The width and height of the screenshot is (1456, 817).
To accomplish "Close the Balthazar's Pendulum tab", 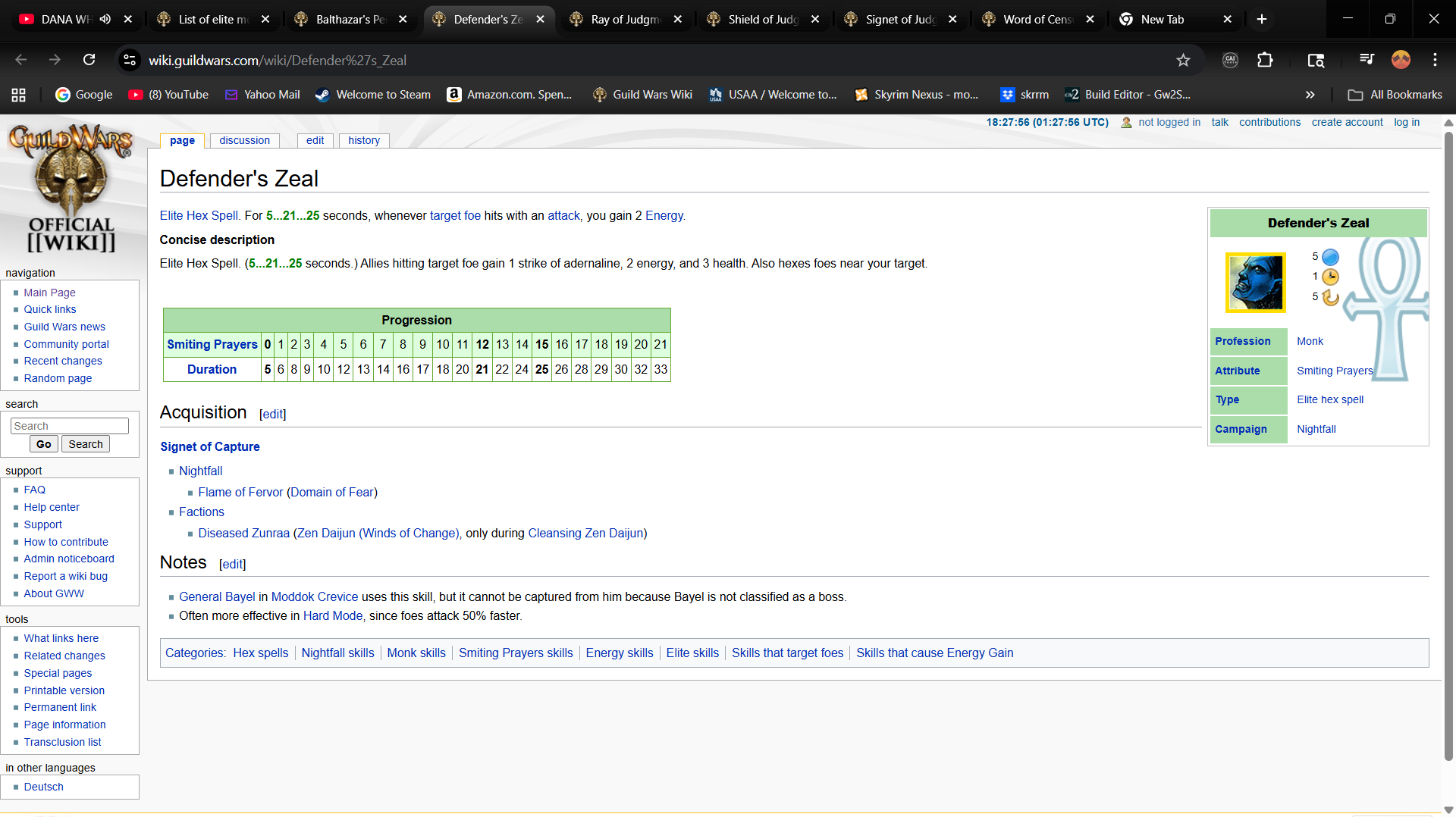I will point(403,19).
